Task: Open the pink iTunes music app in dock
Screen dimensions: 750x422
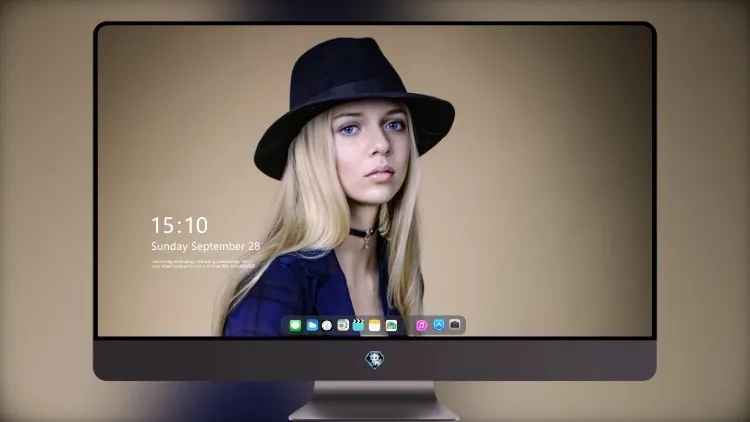Action: pyautogui.click(x=421, y=326)
